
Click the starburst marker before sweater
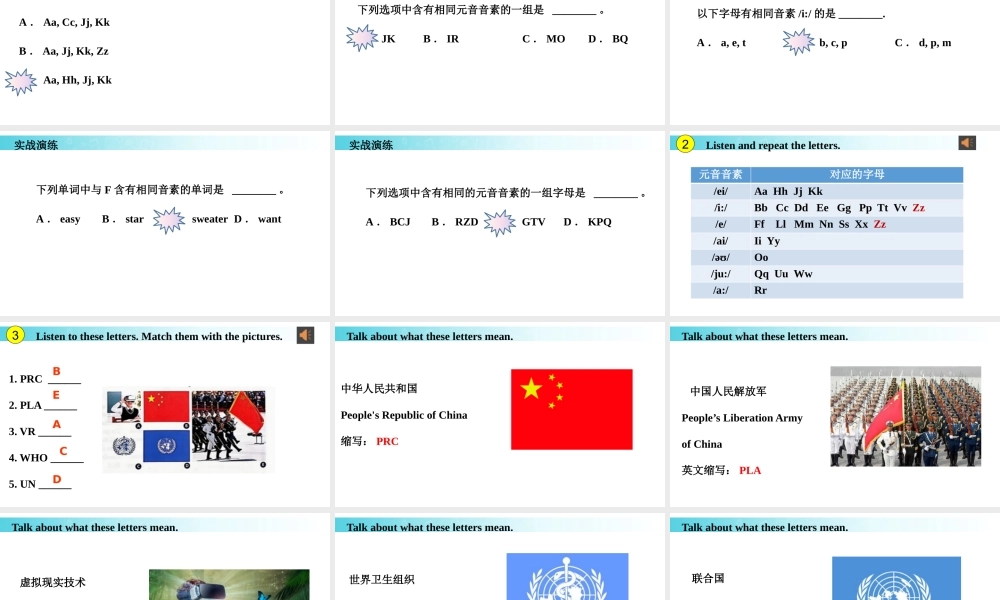(169, 221)
